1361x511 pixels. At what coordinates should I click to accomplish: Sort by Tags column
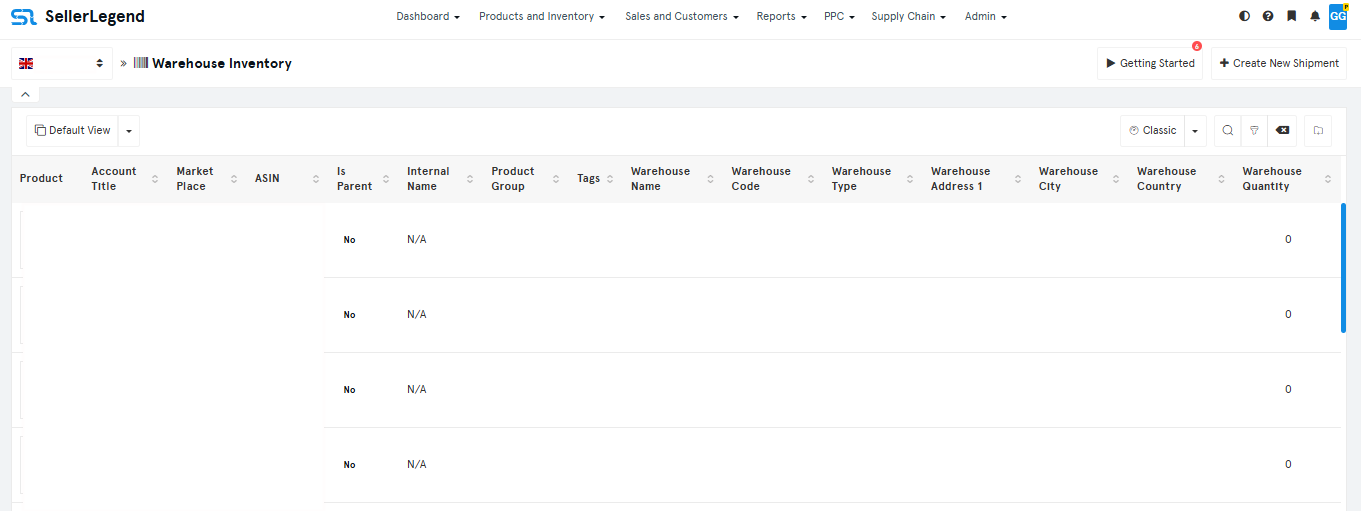610,179
